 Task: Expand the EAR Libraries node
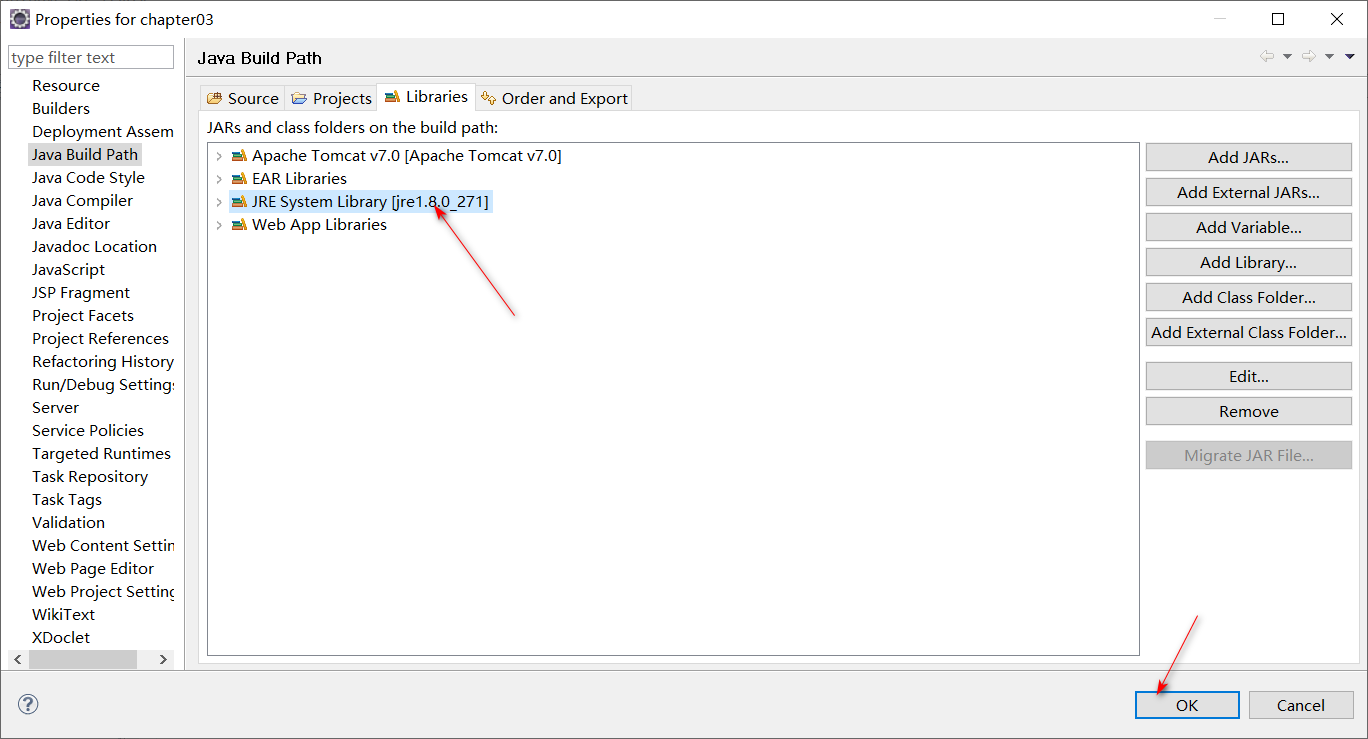coord(219,179)
